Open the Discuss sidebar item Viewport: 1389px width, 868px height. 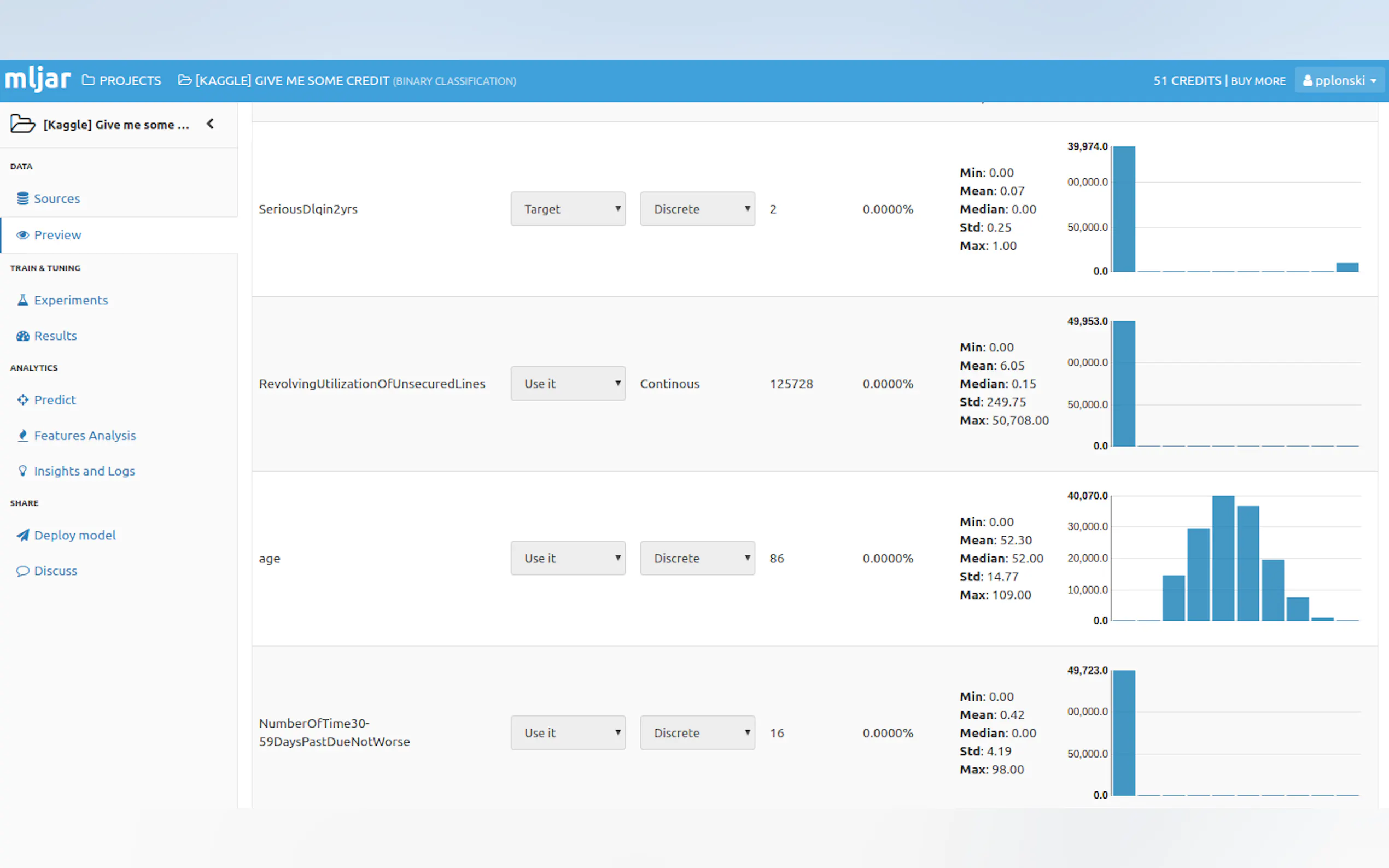55,571
